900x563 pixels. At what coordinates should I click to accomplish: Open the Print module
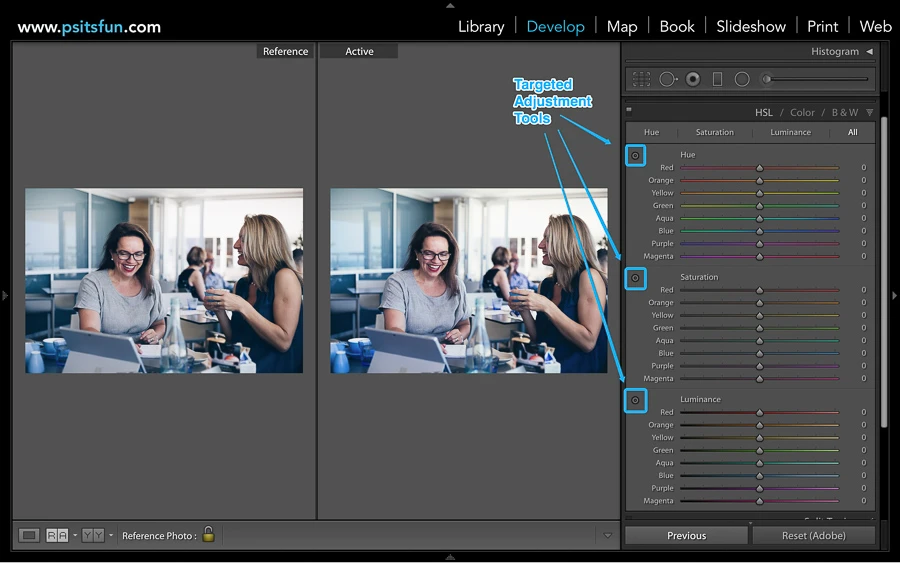pyautogui.click(x=823, y=27)
